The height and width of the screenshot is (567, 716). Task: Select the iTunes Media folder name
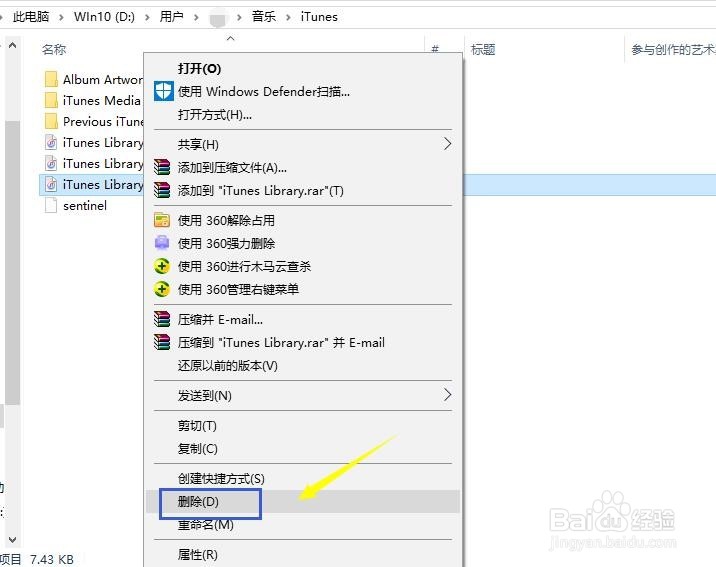pos(101,100)
